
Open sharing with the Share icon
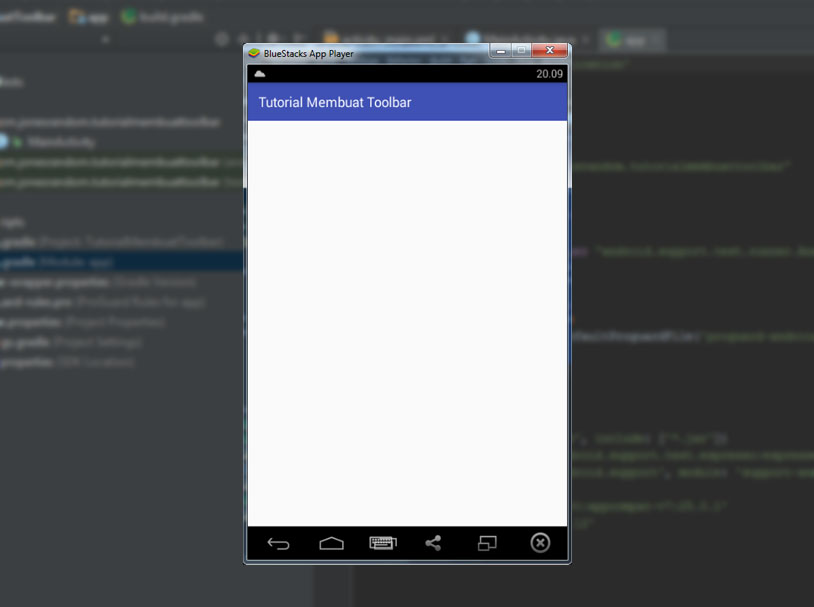(x=434, y=543)
